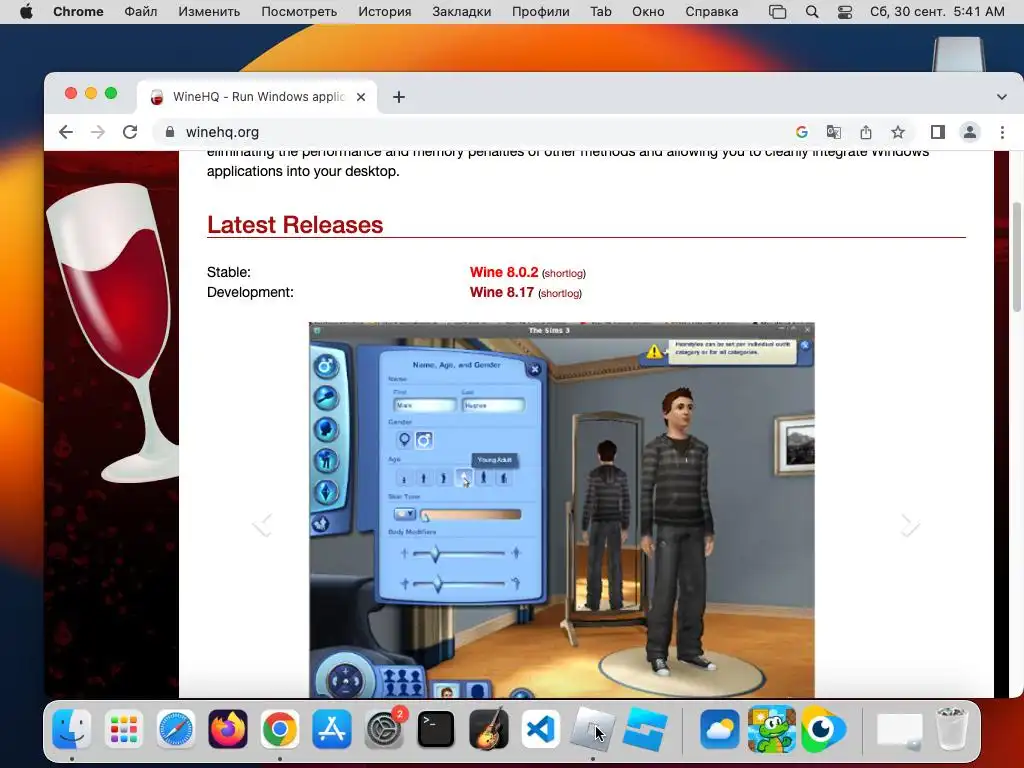
Task: Click the forward navigation arrow
Action: point(98,132)
